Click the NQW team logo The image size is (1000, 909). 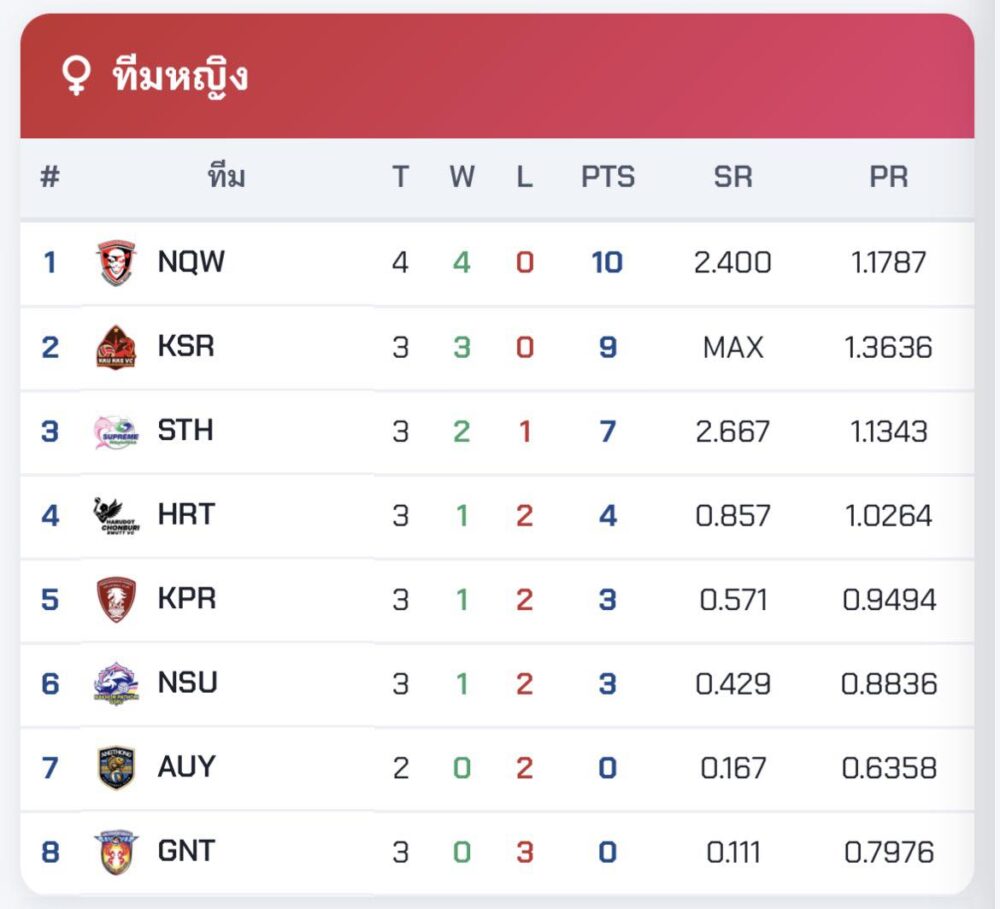coord(117,263)
